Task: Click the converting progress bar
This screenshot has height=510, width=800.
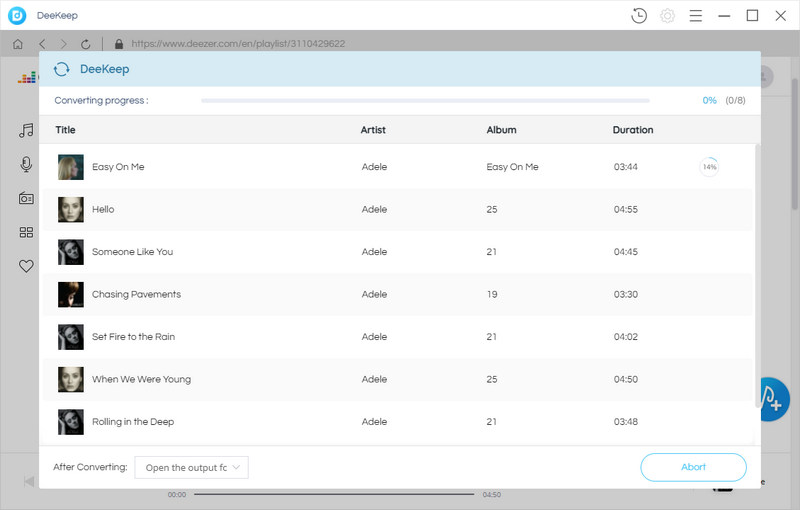Action: pos(425,100)
